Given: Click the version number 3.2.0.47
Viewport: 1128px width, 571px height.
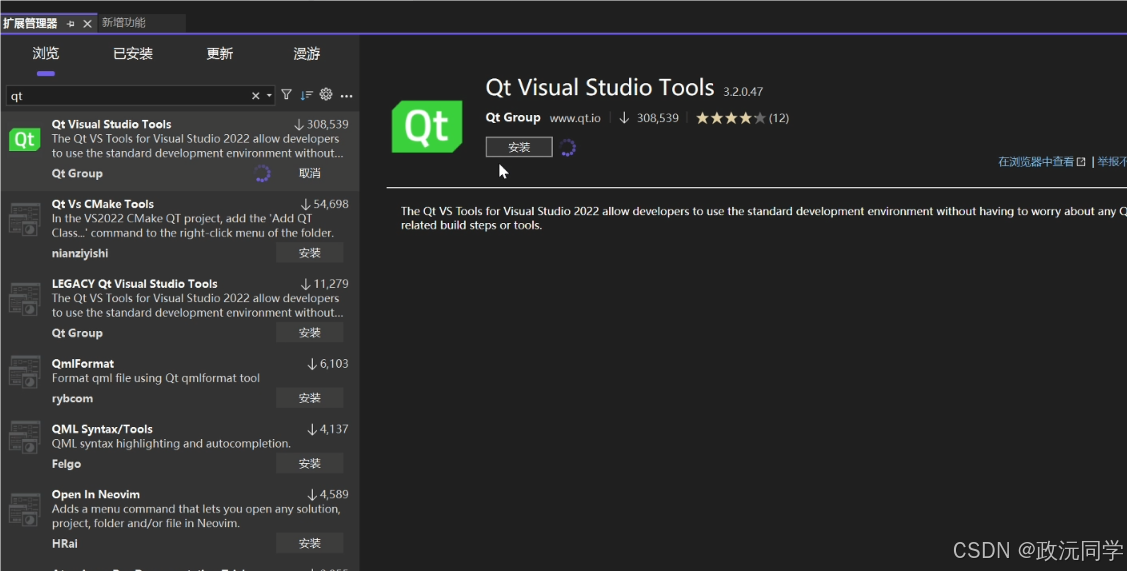Looking at the screenshot, I should point(743,92).
